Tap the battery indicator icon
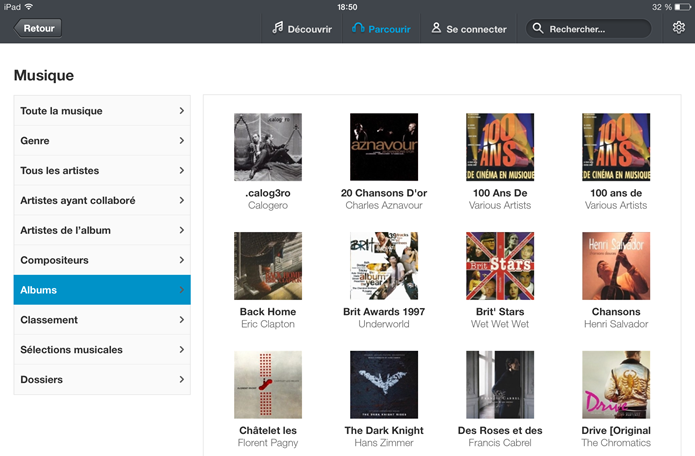This screenshot has height=456, width=695. [x=683, y=7]
